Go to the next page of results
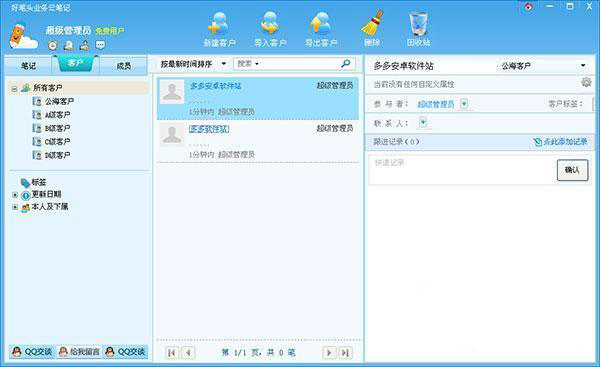This screenshot has height=367, width=600. click(329, 352)
